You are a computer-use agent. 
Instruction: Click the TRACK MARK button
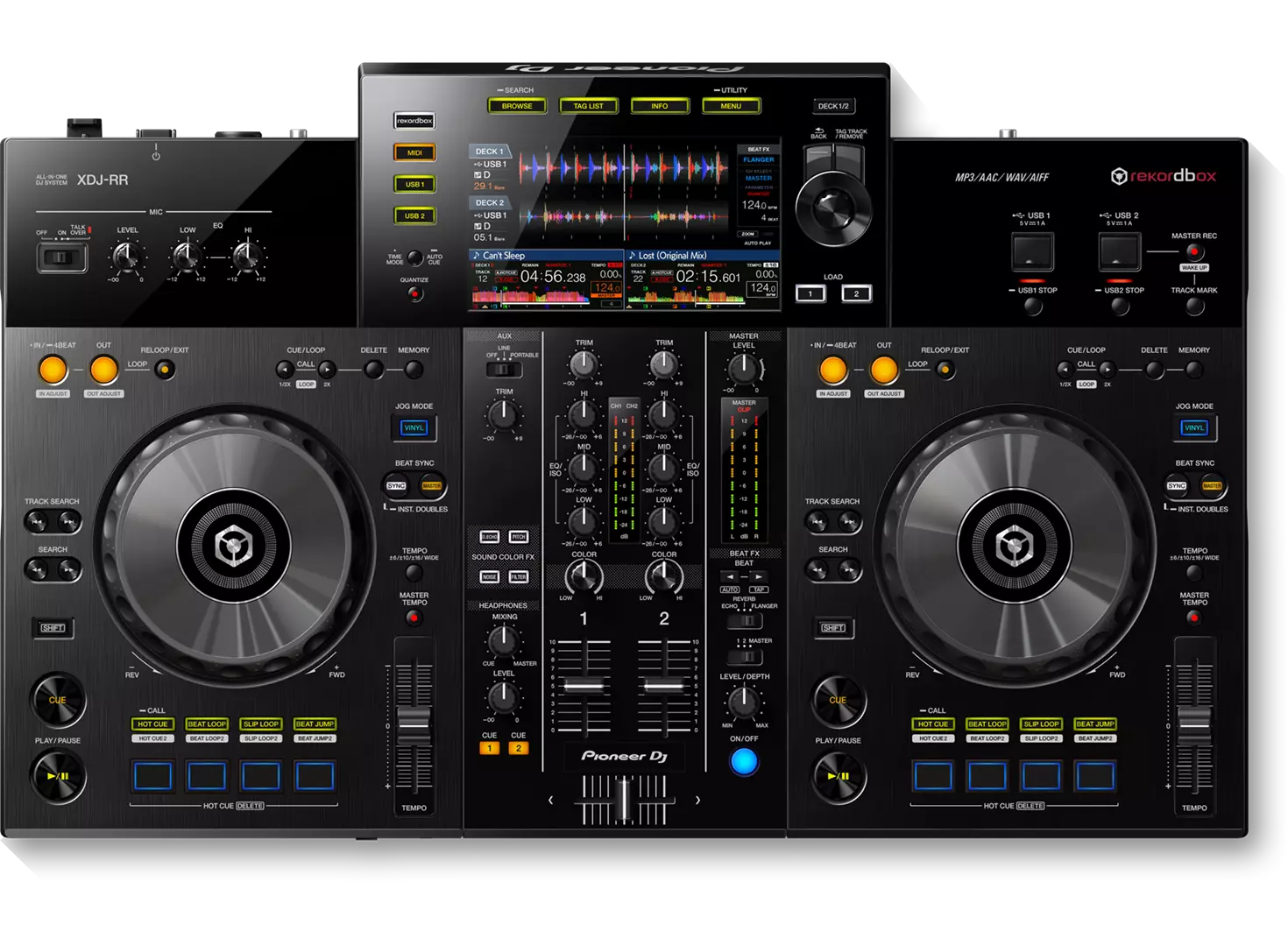tap(1195, 307)
